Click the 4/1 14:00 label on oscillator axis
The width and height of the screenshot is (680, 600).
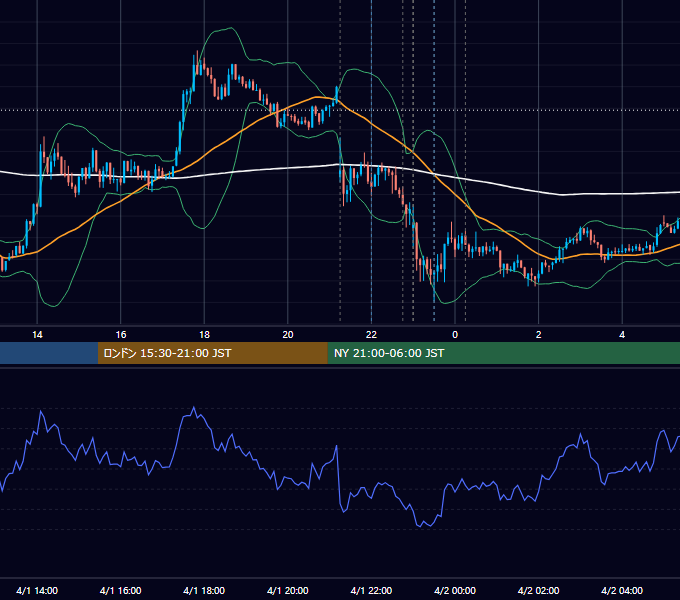click(37, 590)
